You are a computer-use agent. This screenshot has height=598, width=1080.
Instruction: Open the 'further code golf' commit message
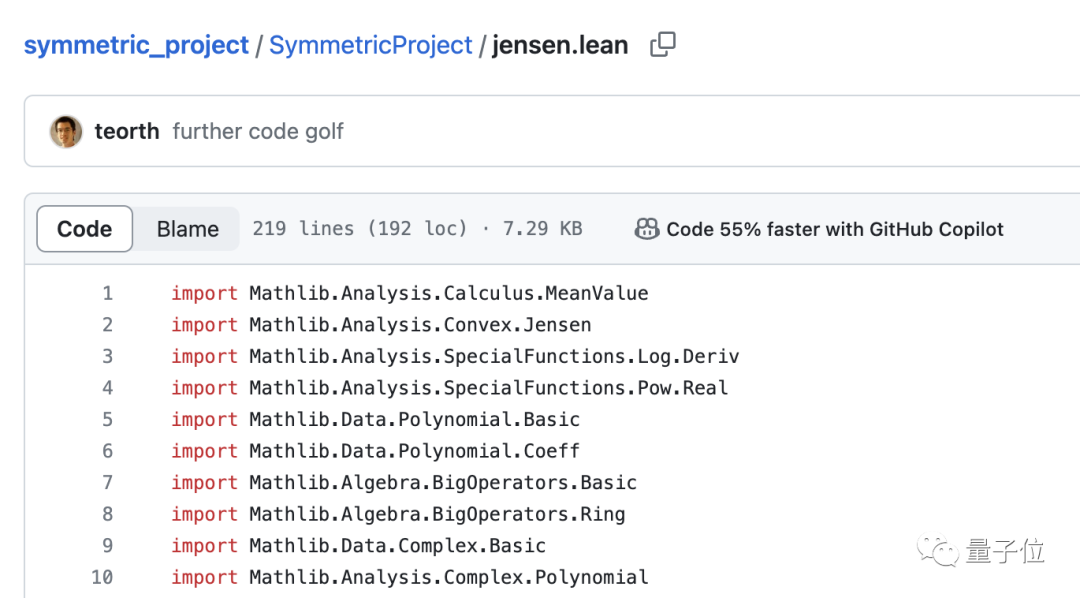pyautogui.click(x=258, y=131)
